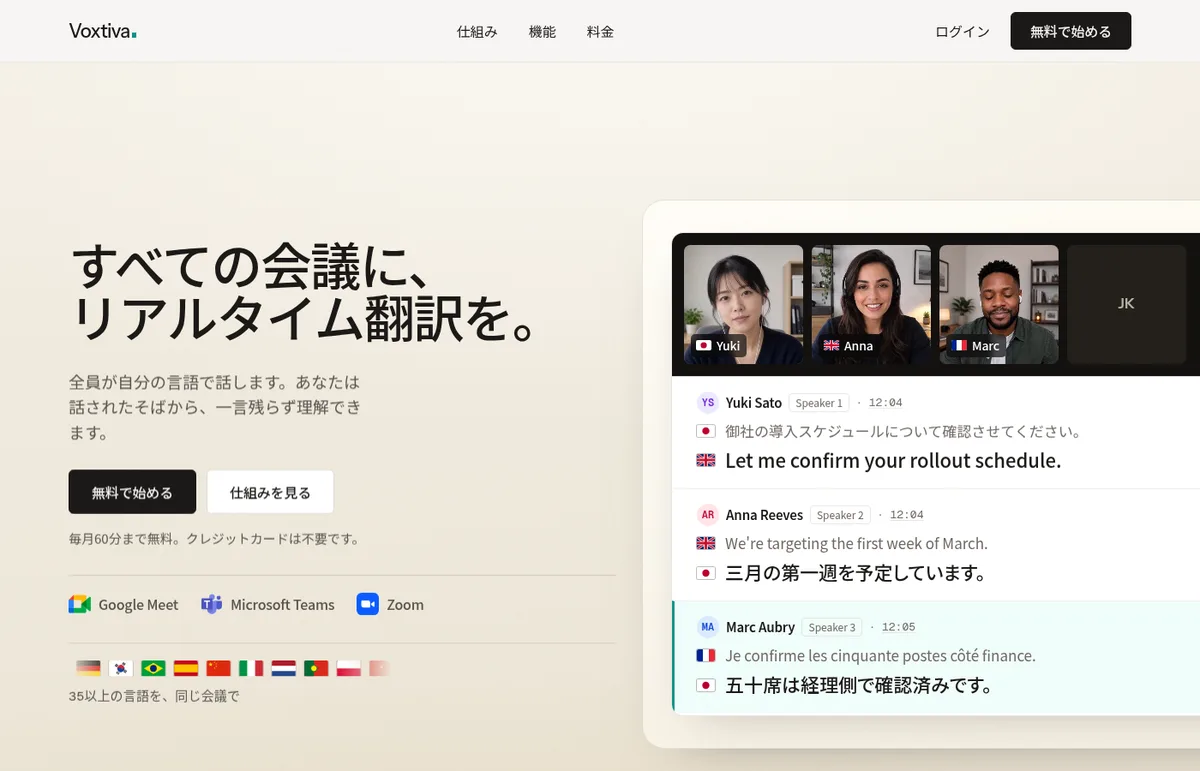Select the Spanish flag in the language row

186,668
